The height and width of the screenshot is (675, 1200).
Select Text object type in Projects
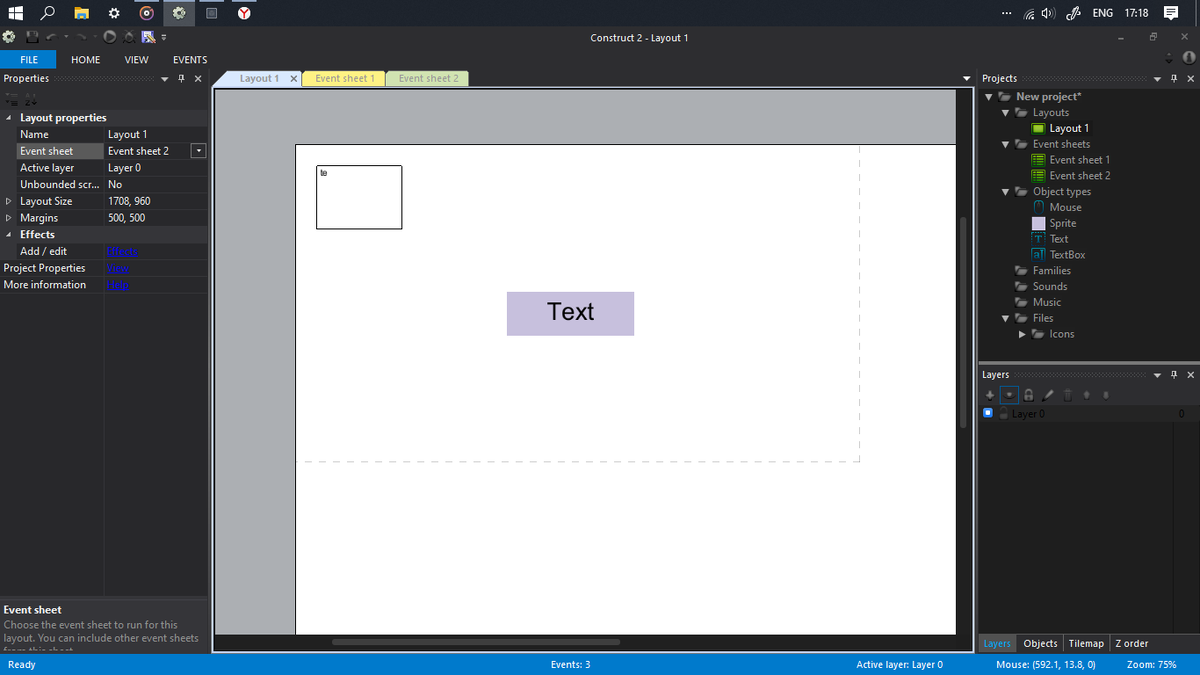pos(1051,239)
